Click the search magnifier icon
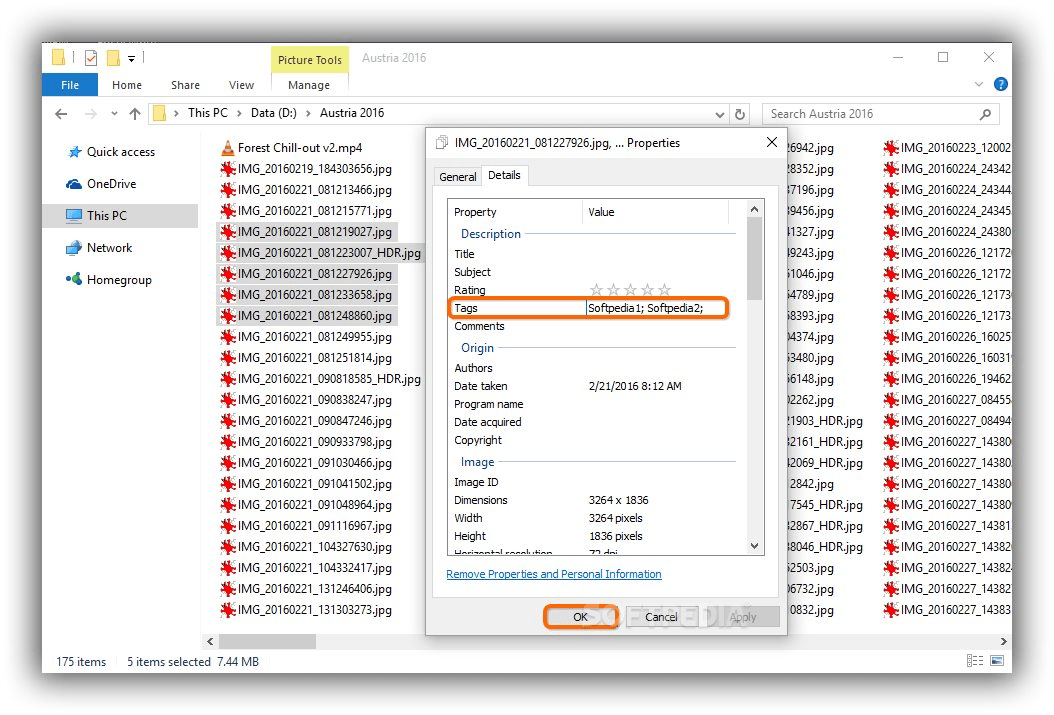This screenshot has width=1054, height=715. 985,114
